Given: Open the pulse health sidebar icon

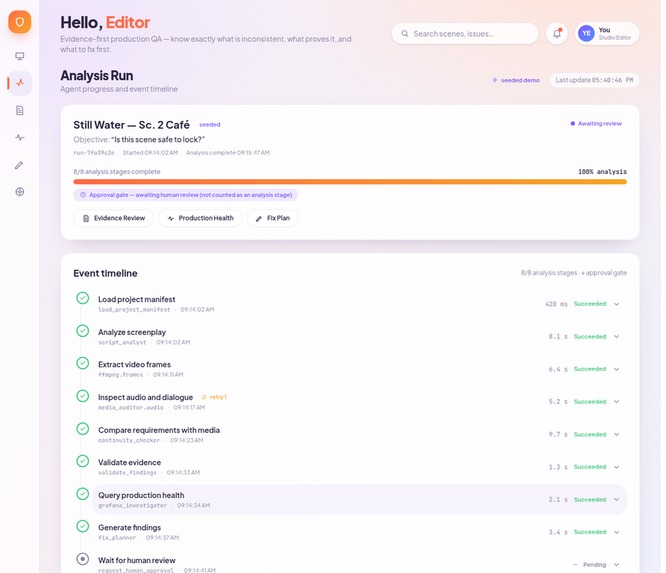Looking at the screenshot, I should (20, 137).
